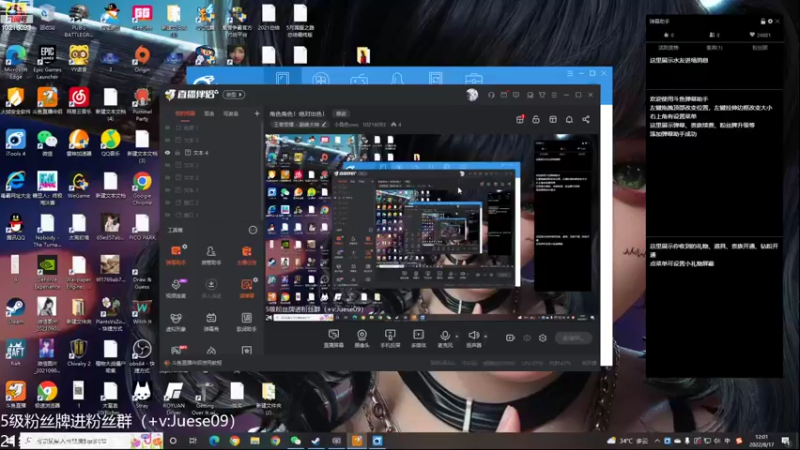Collapse the 工具箱 toolbox with the round button
Viewport: 800px width, 450px height.
click(x=253, y=230)
